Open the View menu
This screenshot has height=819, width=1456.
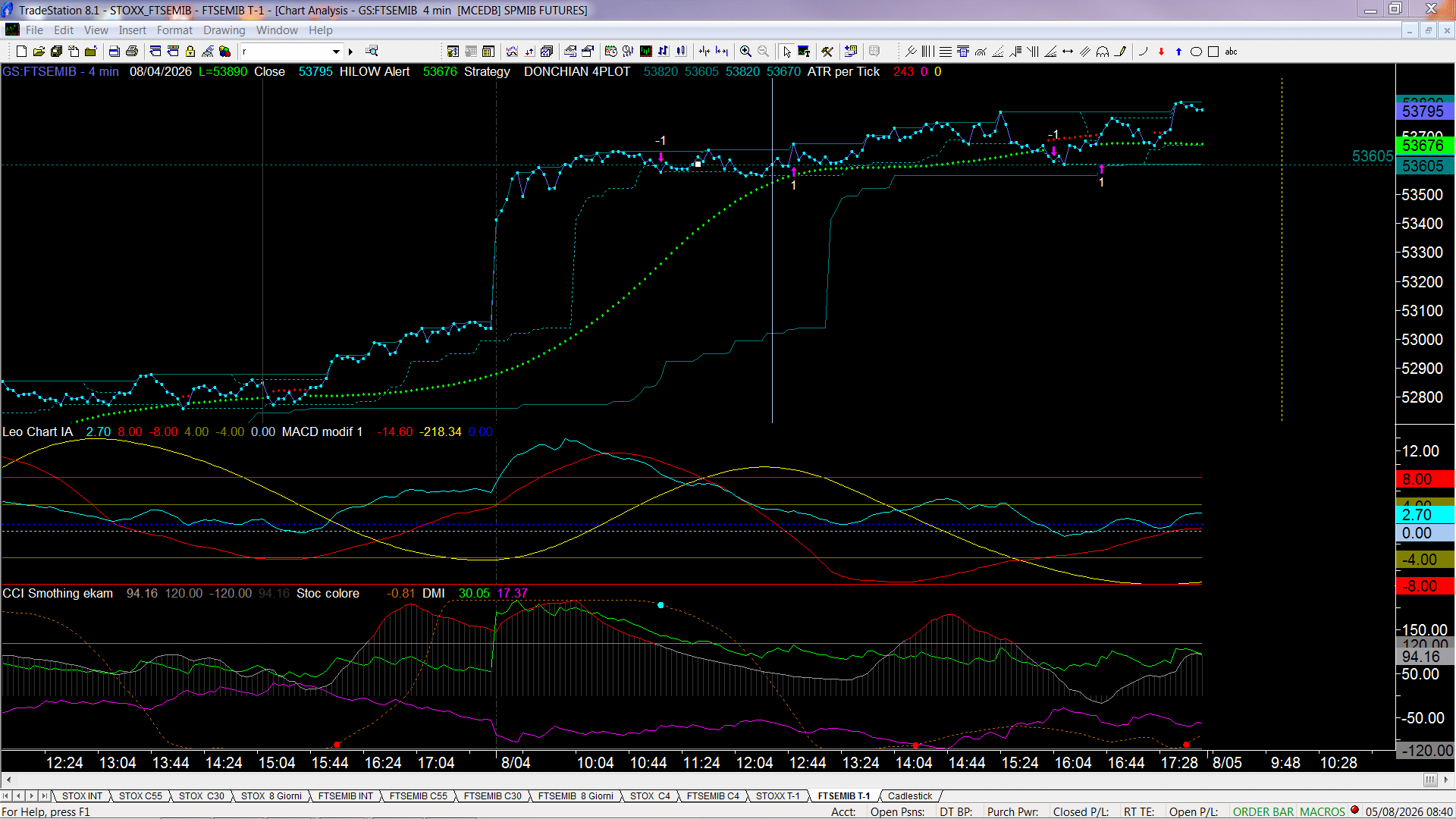[96, 30]
